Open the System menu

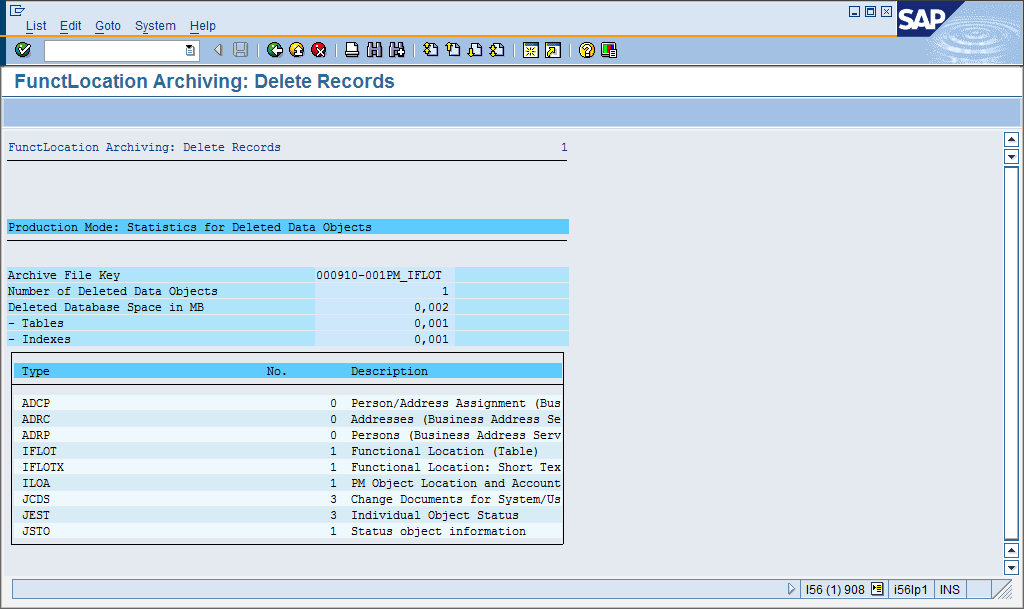click(x=155, y=25)
